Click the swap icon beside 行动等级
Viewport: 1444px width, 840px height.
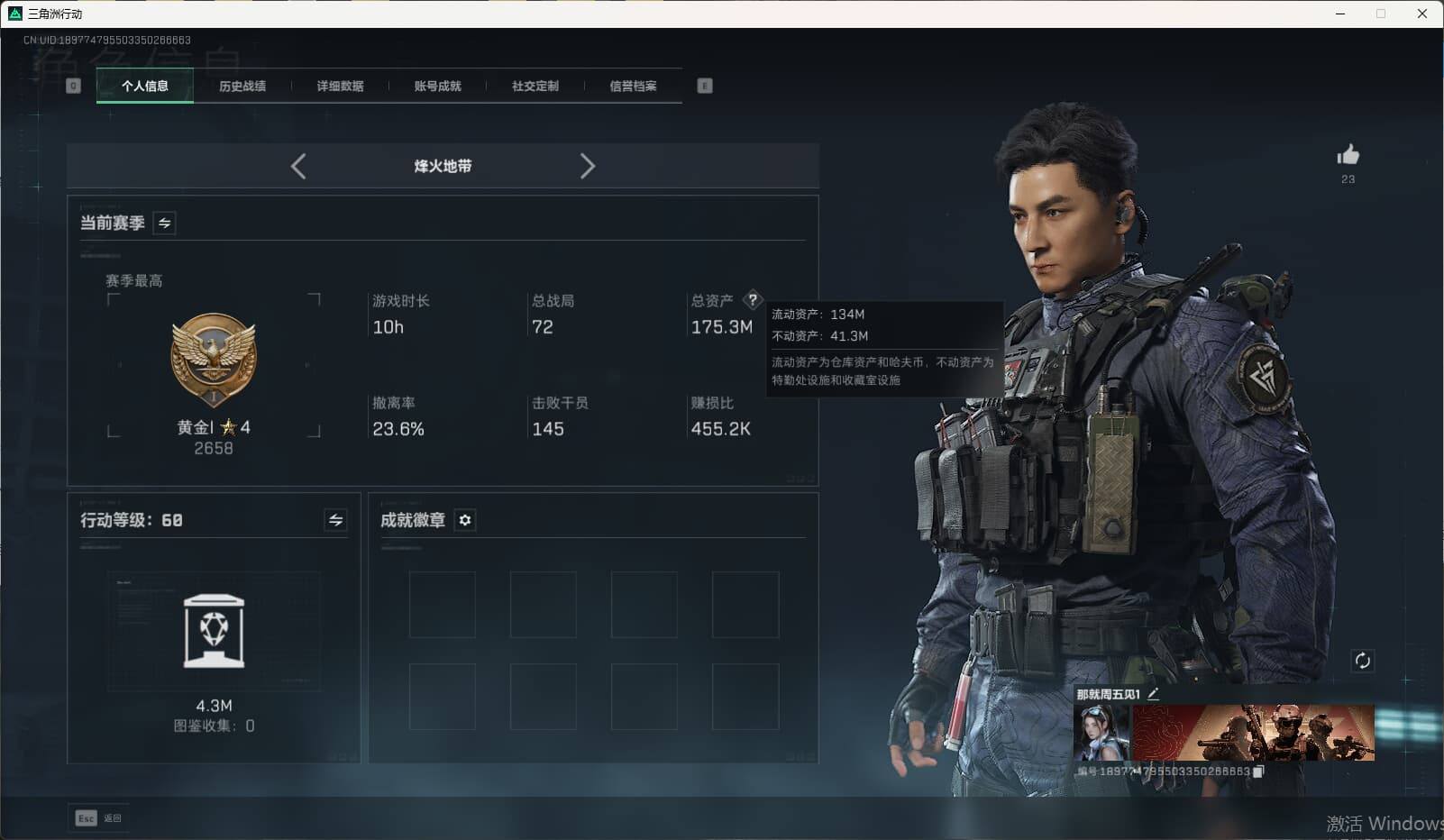[x=335, y=520]
